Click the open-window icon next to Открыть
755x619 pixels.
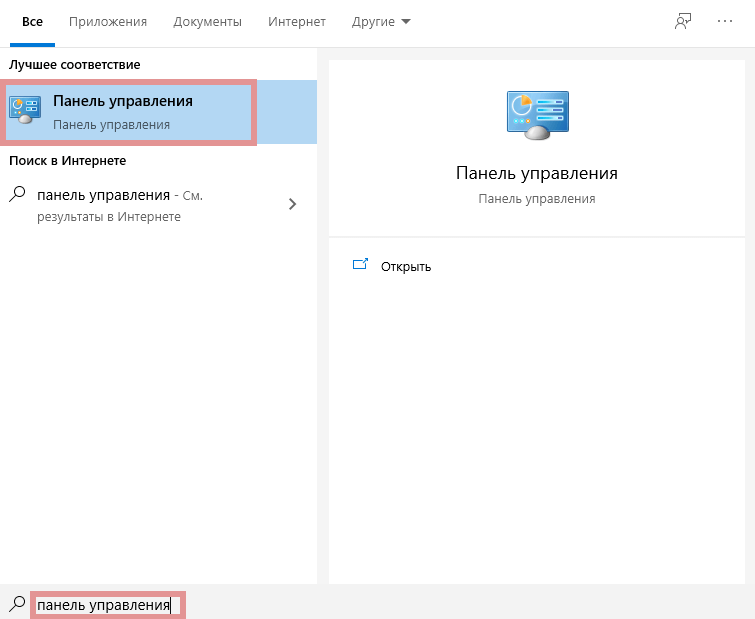tap(360, 264)
